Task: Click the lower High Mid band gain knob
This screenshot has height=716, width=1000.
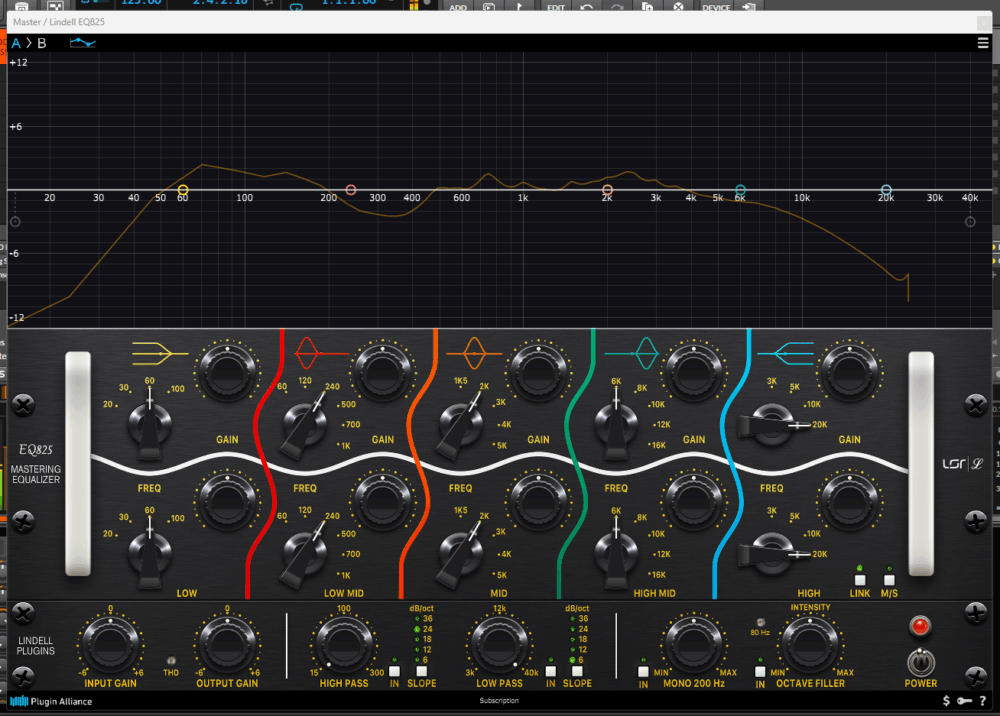Action: pos(694,502)
